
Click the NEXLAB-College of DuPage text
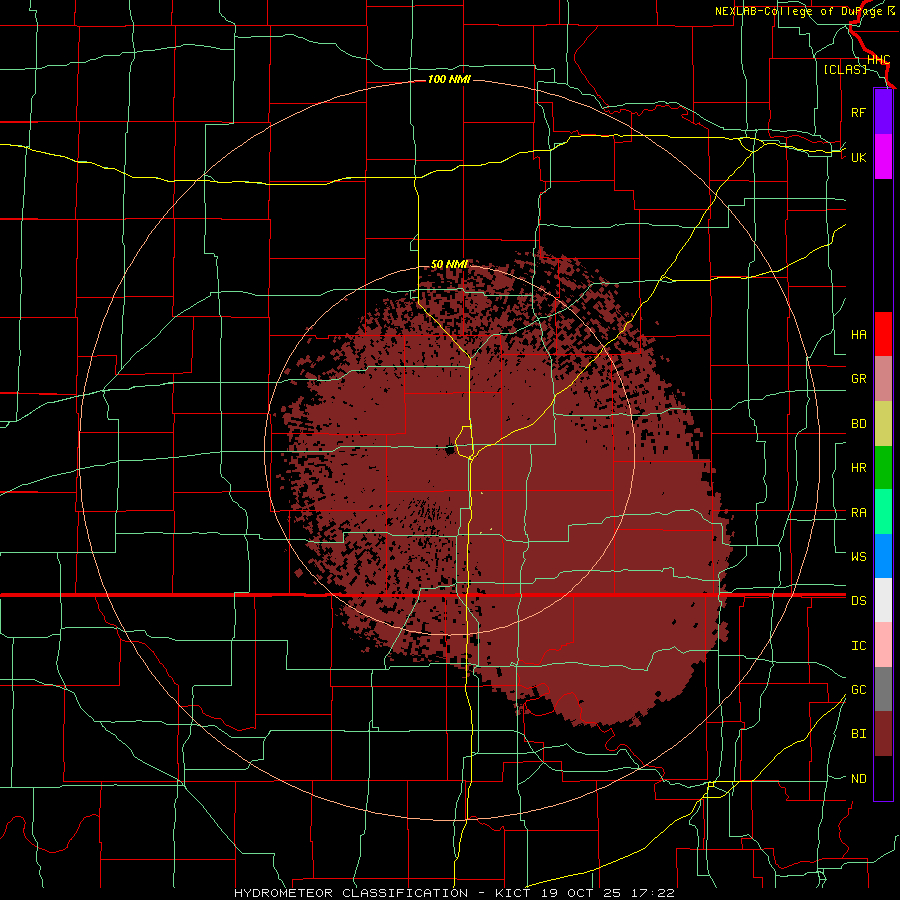[x=799, y=11]
